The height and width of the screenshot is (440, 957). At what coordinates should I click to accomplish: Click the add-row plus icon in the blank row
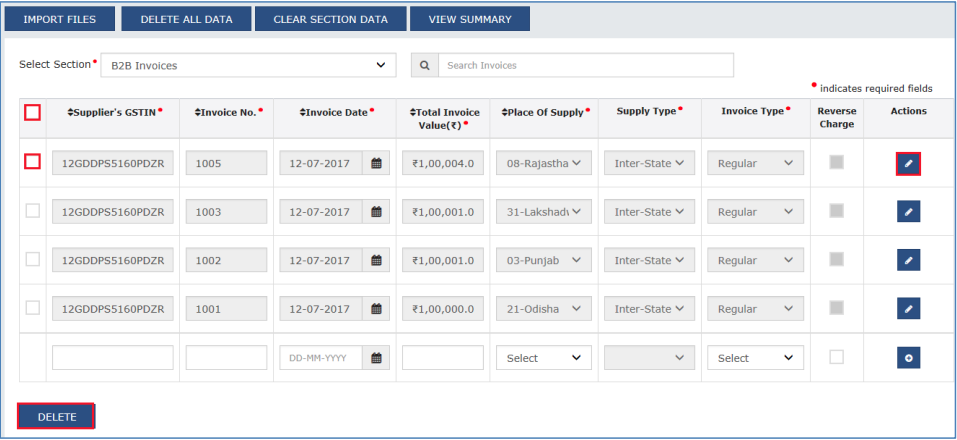908,358
